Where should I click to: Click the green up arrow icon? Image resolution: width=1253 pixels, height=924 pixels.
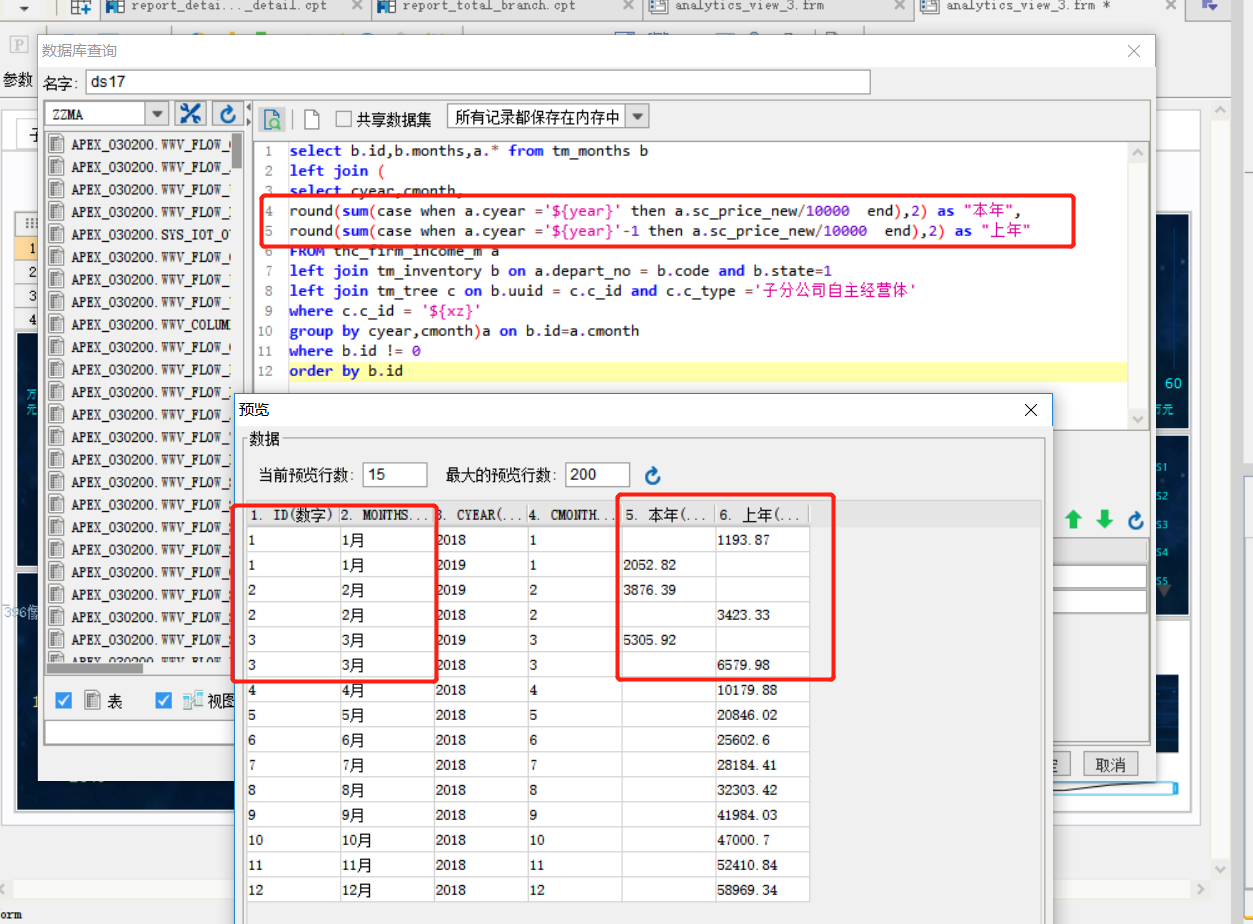pos(1073,519)
